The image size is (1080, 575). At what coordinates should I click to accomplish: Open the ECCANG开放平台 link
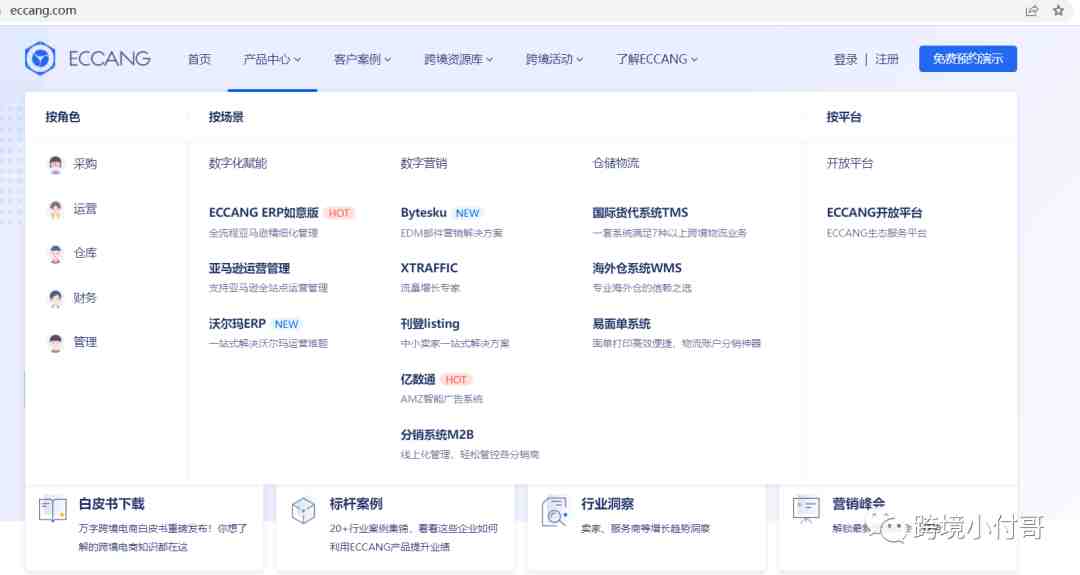click(874, 213)
